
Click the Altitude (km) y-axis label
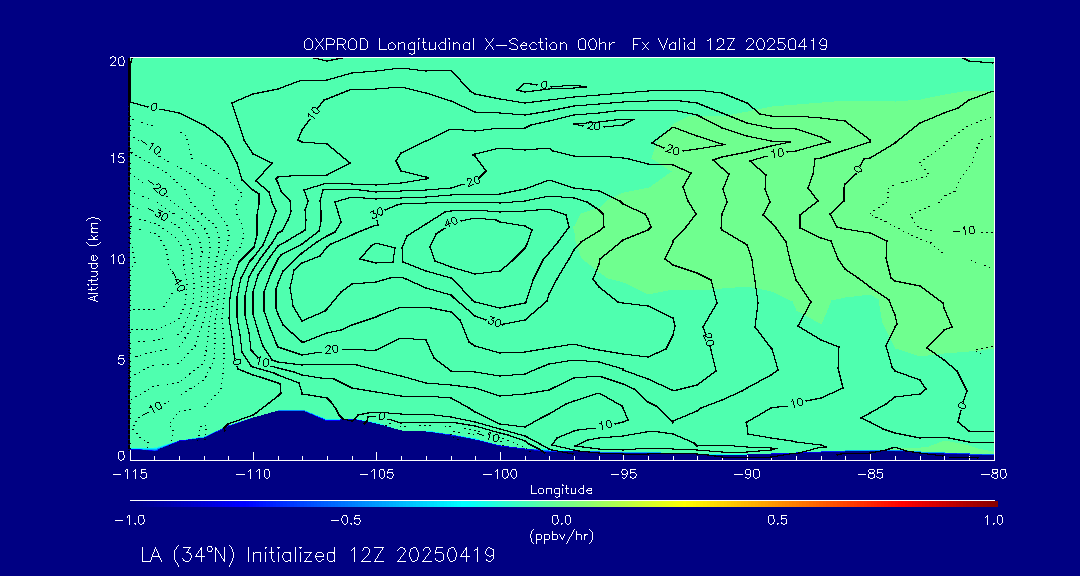point(93,258)
